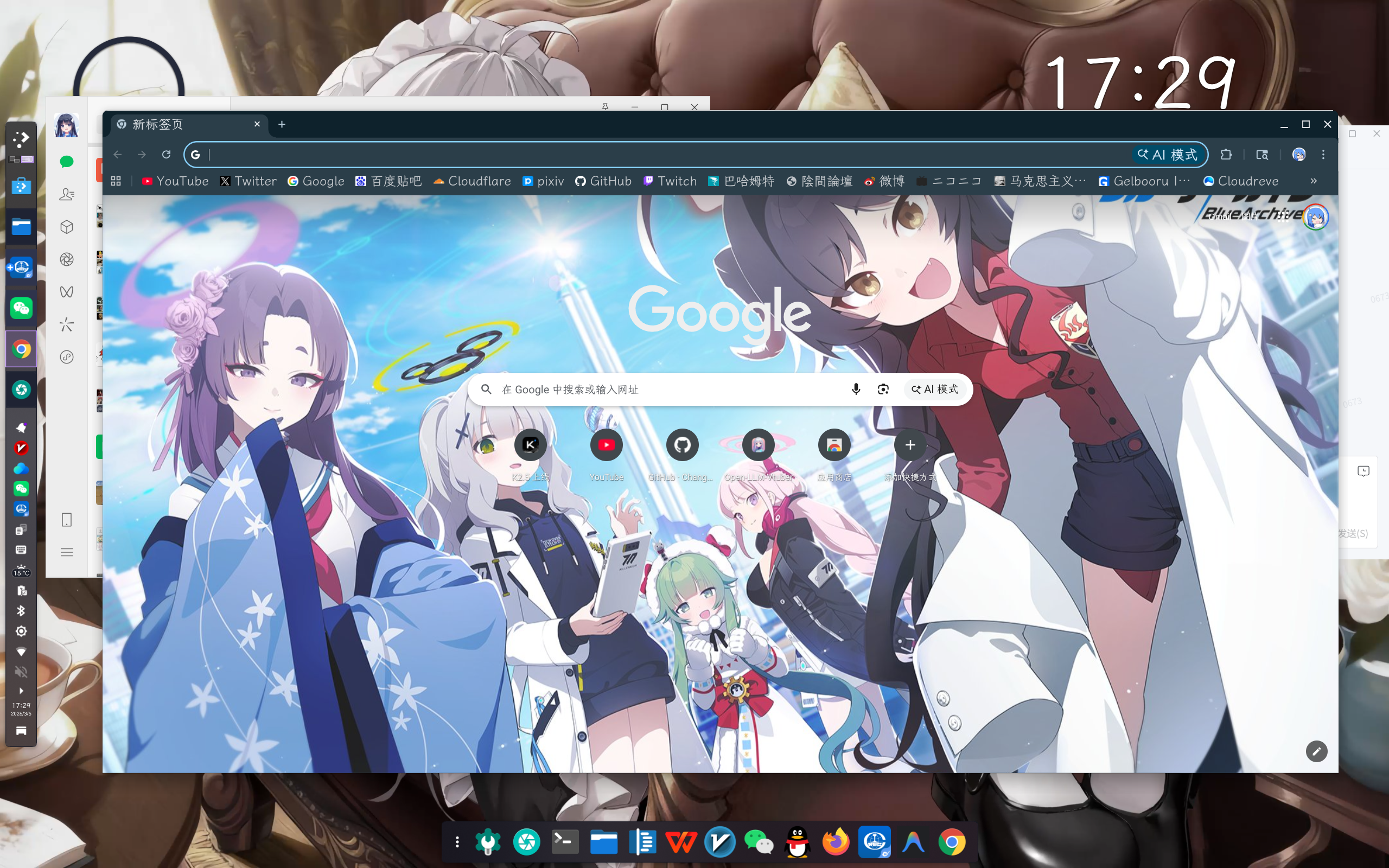Open the bookmarks apps grid icon
This screenshot has height=868, width=1389.
[x=116, y=181]
